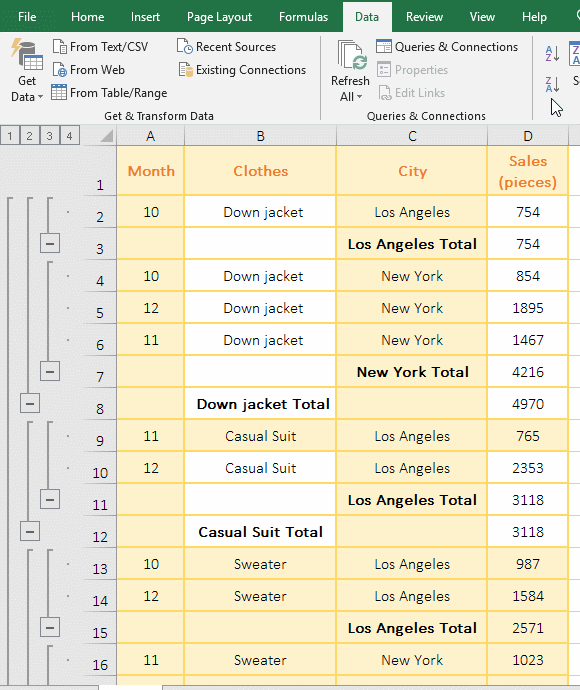The width and height of the screenshot is (580, 690).
Task: Click the Refresh All icon
Action: [352, 55]
